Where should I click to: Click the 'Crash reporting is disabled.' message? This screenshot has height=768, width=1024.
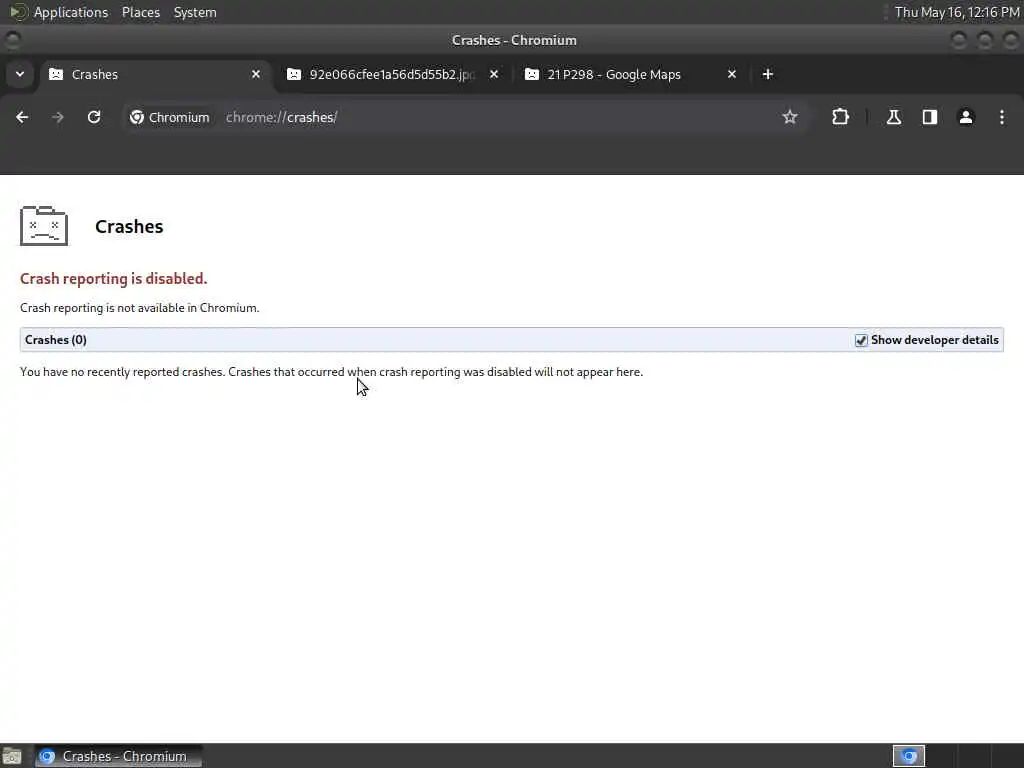pyautogui.click(x=114, y=278)
